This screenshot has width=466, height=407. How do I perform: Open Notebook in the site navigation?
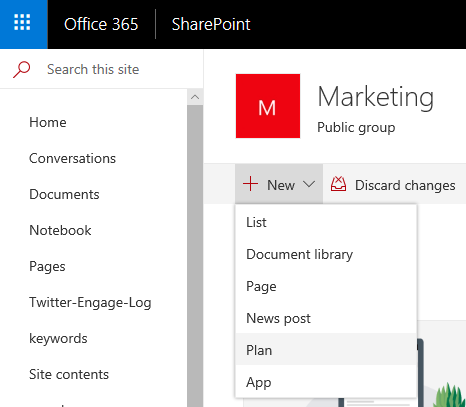(x=60, y=230)
